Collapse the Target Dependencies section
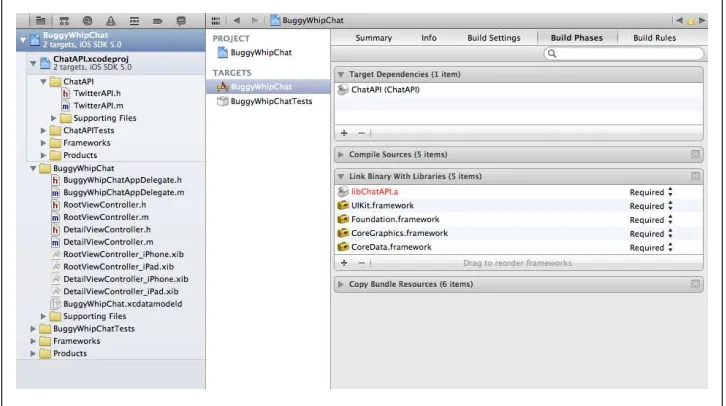Image resolution: width=726 pixels, height=406 pixels. coord(341,75)
